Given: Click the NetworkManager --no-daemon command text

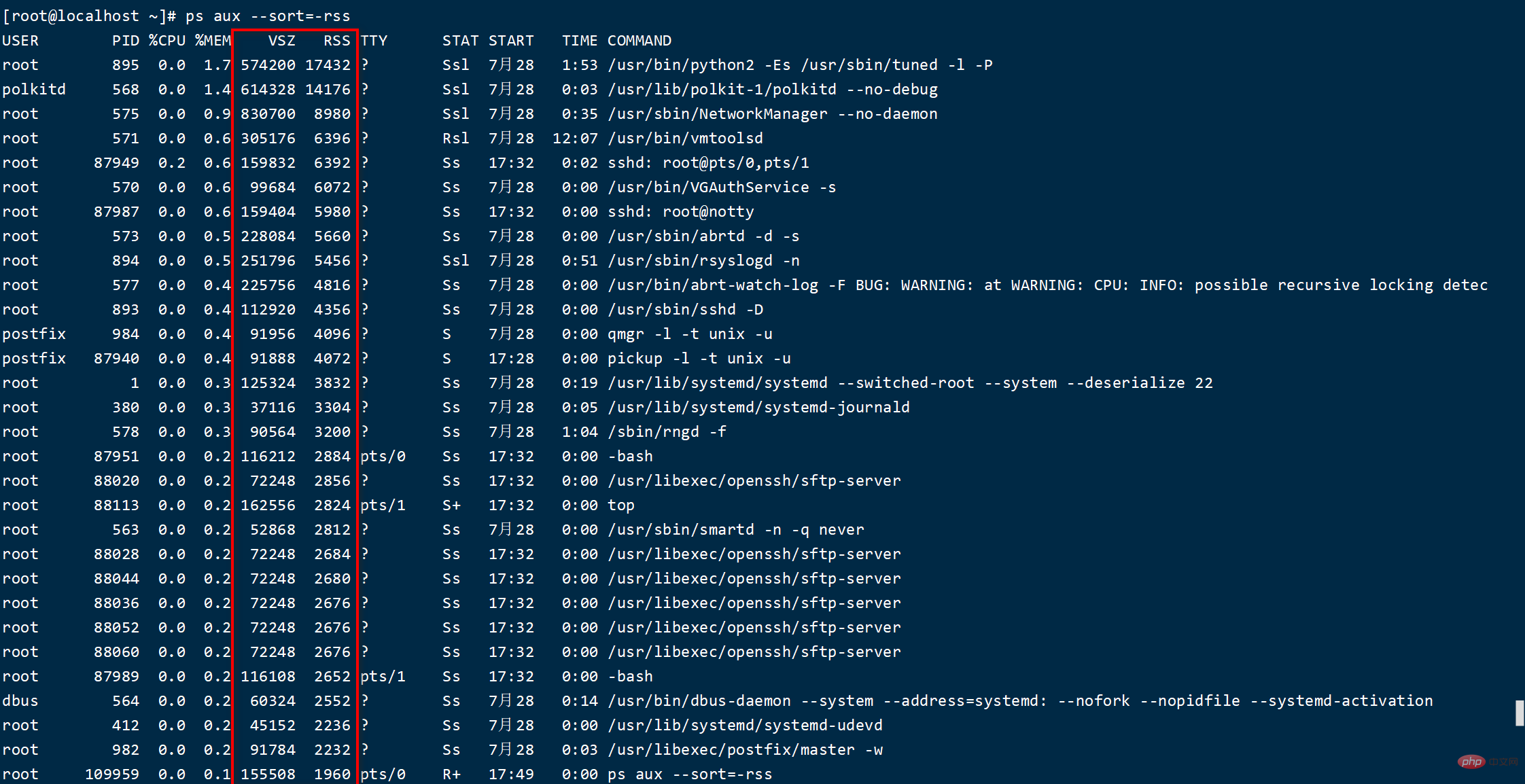Looking at the screenshot, I should point(773,114).
